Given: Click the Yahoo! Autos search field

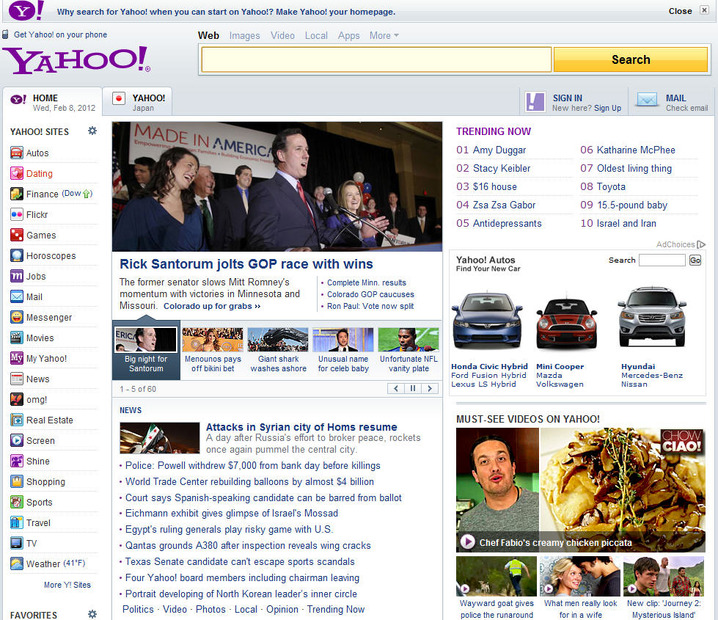Looking at the screenshot, I should point(662,260).
